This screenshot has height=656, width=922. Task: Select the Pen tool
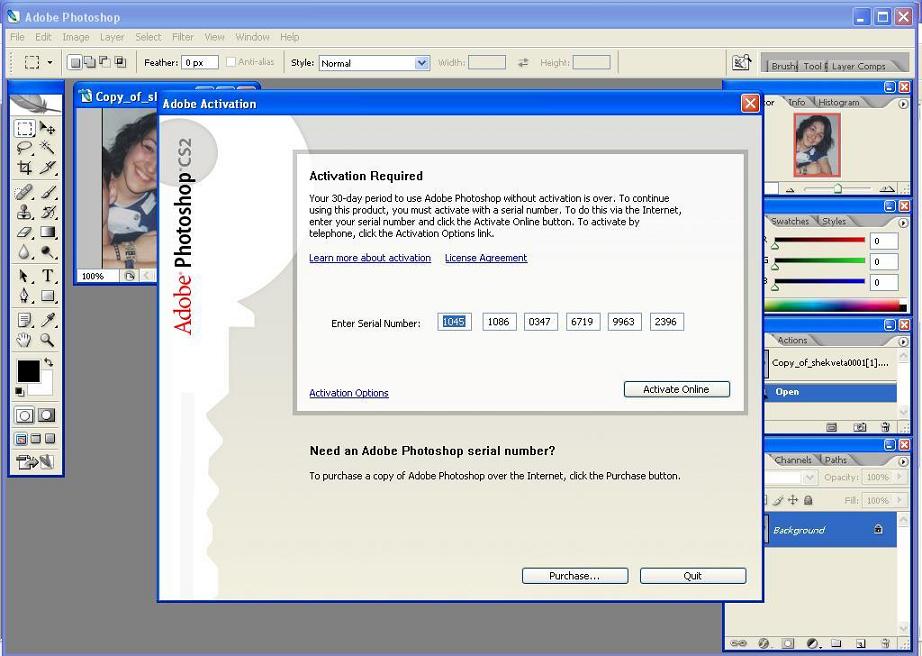pyautogui.click(x=25, y=296)
